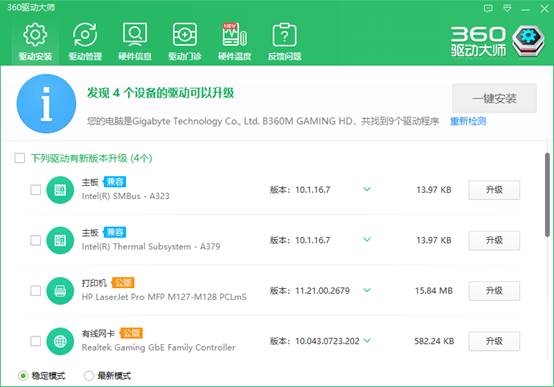Click motherboard icon for Thermal Subsystem row
Image resolution: width=554 pixels, height=387 pixels.
60,241
